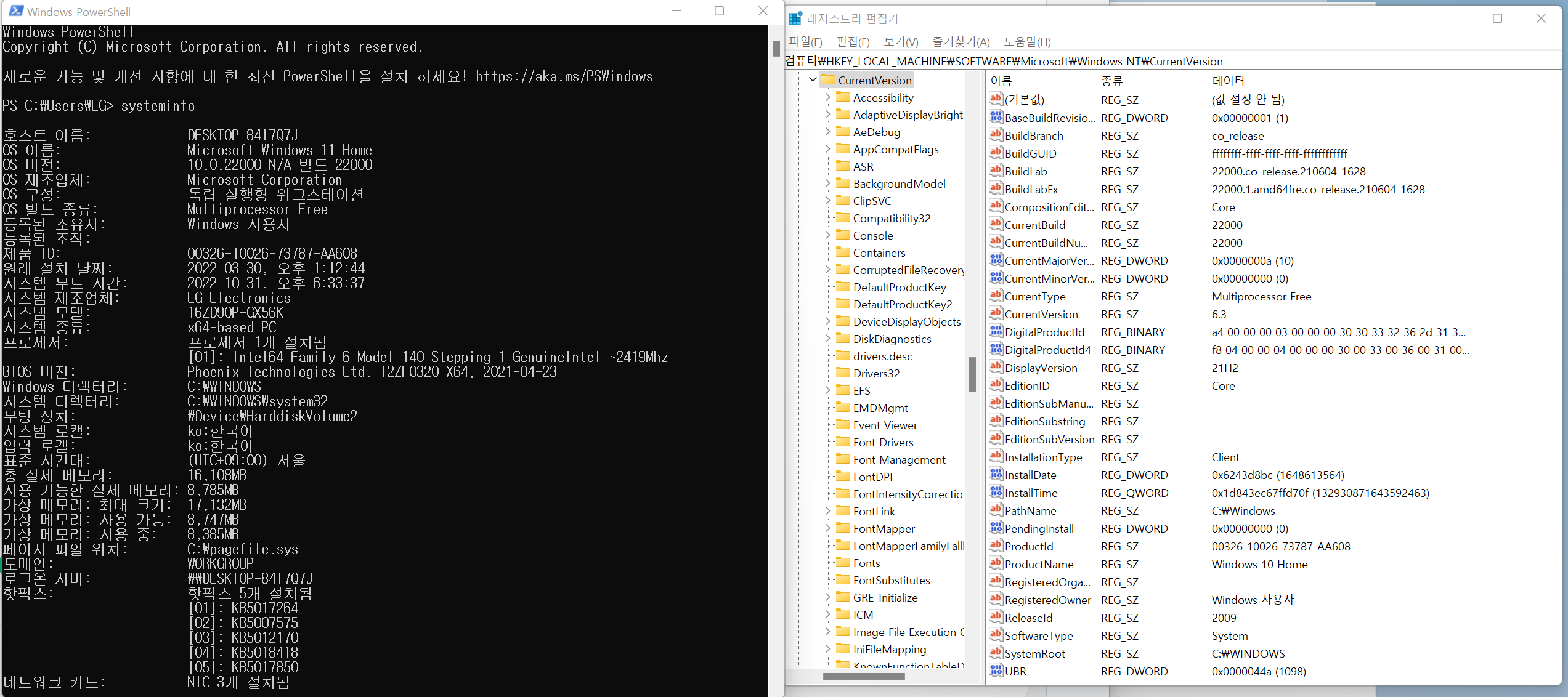Click the EditionID string icon
Image resolution: width=1568 pixels, height=697 pixels.
click(996, 385)
